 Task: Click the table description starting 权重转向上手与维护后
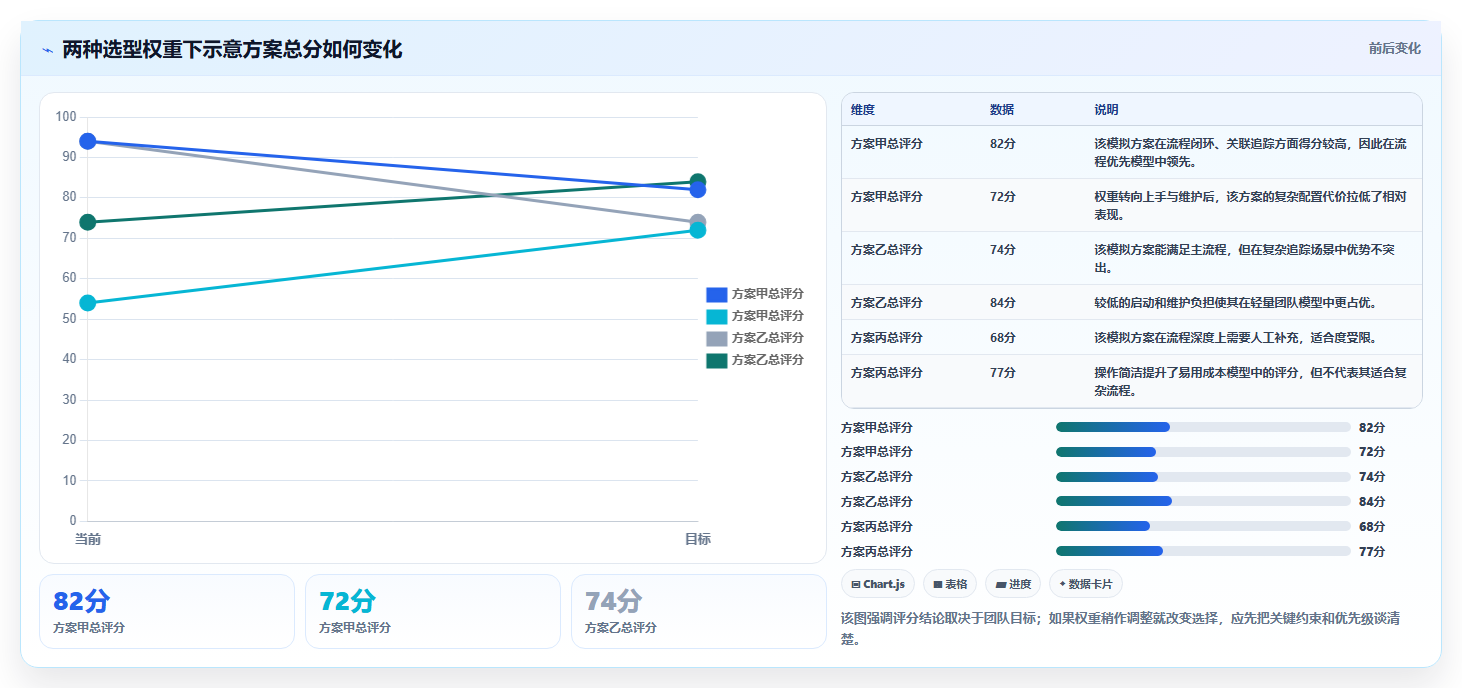pyautogui.click(x=1251, y=205)
